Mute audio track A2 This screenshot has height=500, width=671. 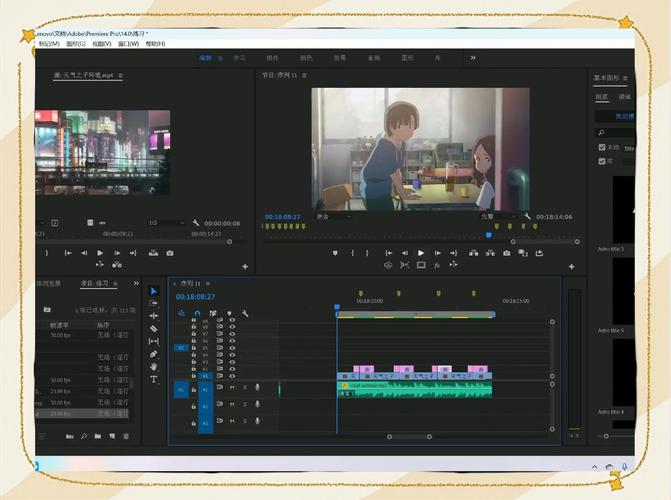point(232,404)
